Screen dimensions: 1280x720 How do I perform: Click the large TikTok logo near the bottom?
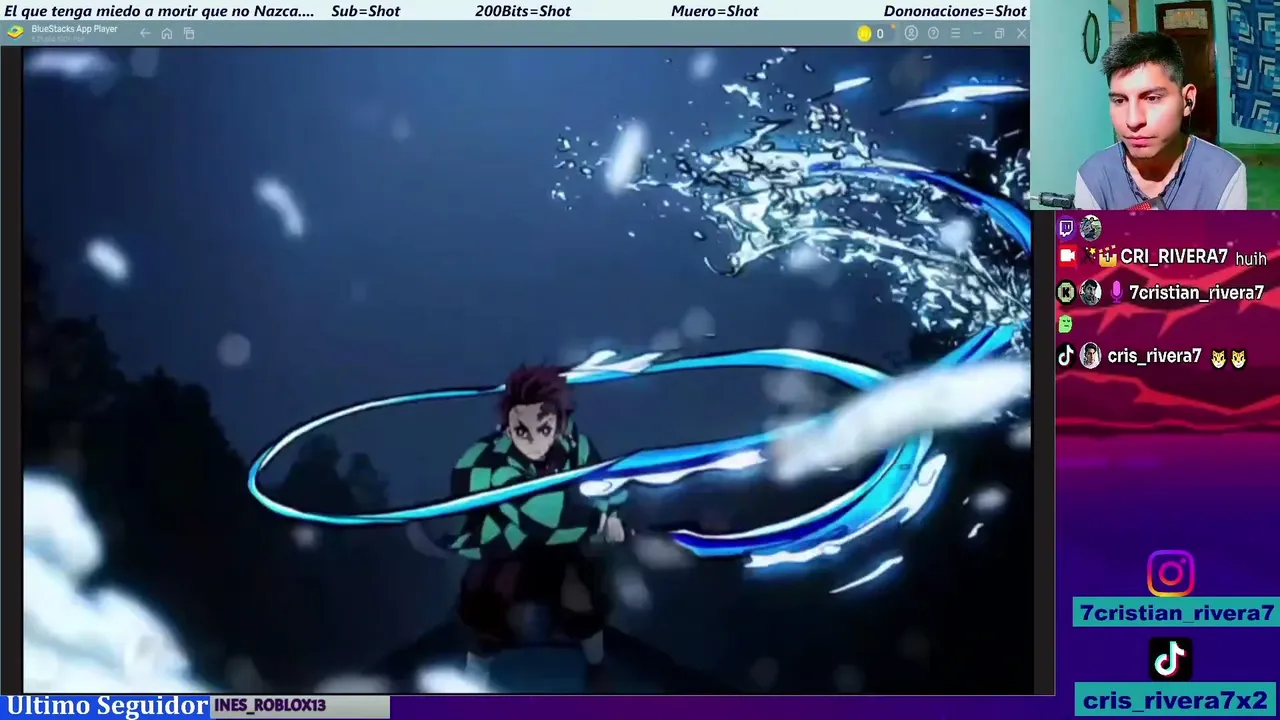coord(1170,659)
